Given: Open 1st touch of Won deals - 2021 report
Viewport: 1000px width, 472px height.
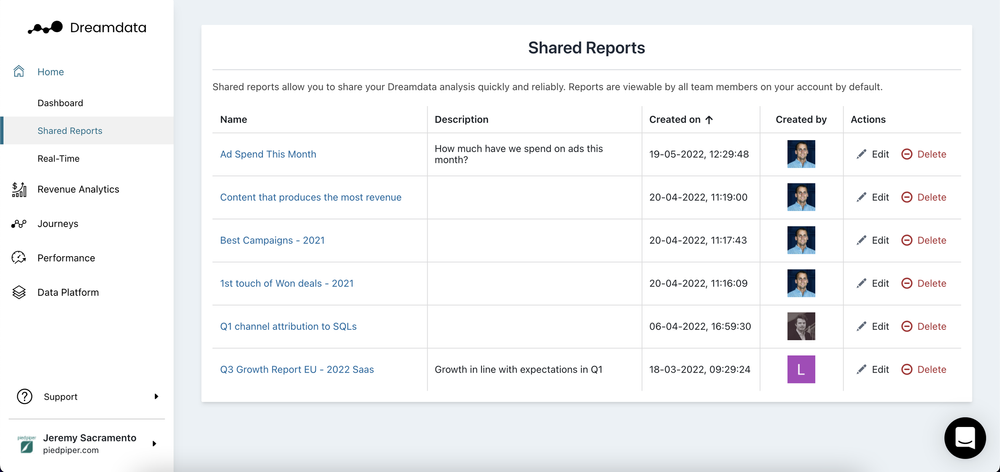Looking at the screenshot, I should tap(286, 283).
